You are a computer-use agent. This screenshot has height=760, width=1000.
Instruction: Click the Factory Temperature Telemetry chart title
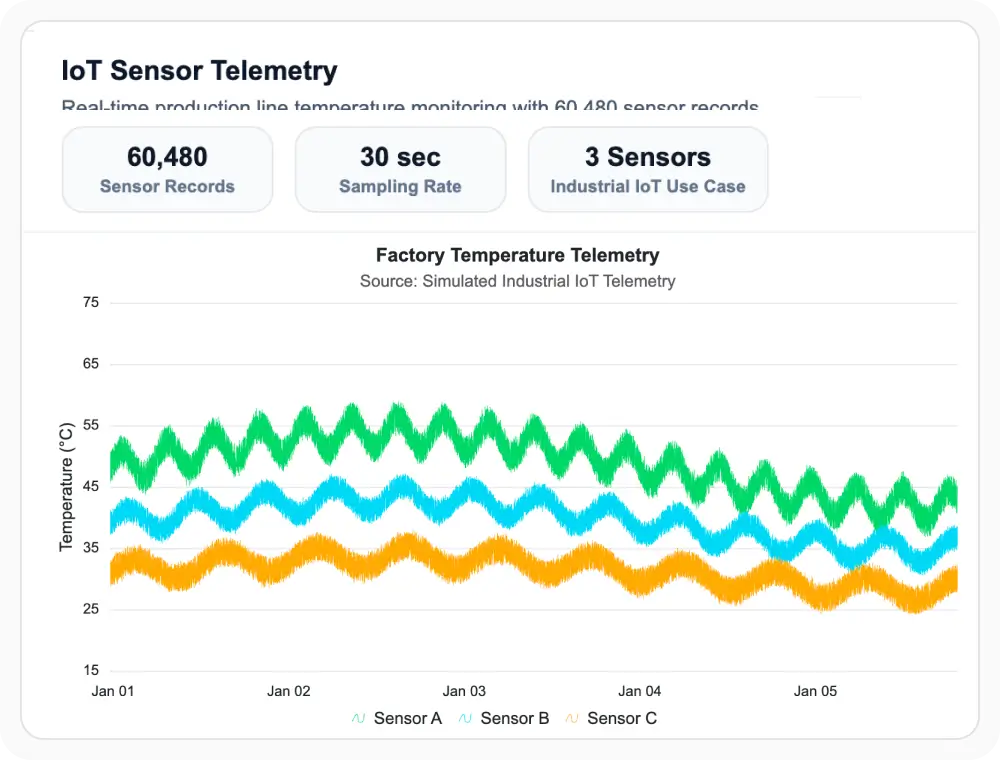[517, 255]
